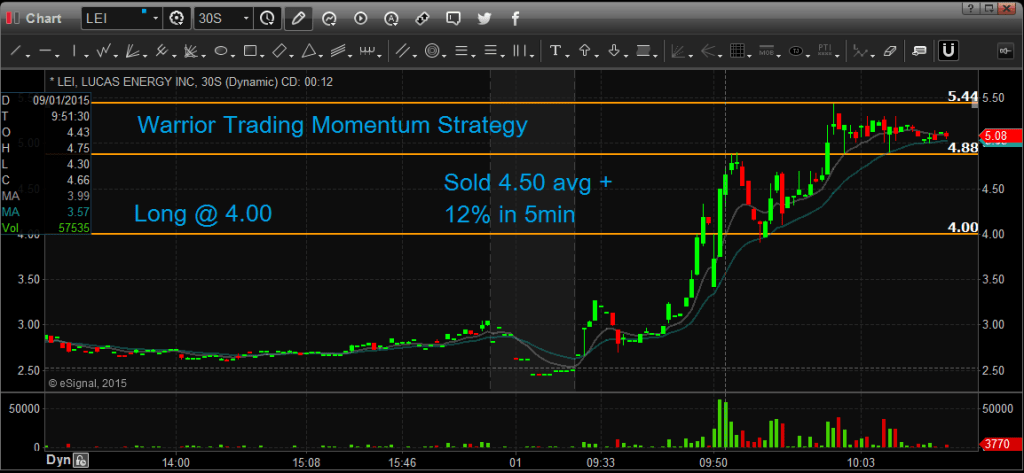Click the 4.00 orange price line label
Screen dimensions: 1024x473
tap(962, 227)
